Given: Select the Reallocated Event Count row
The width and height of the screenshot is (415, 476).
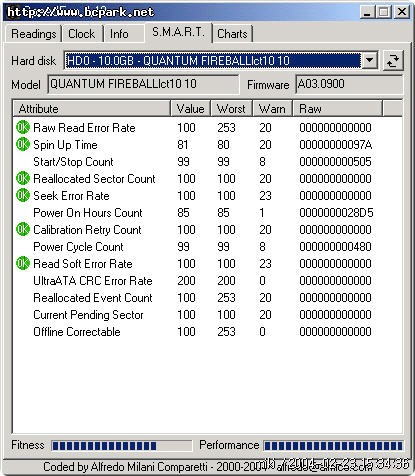Looking at the screenshot, I should click(207, 298).
